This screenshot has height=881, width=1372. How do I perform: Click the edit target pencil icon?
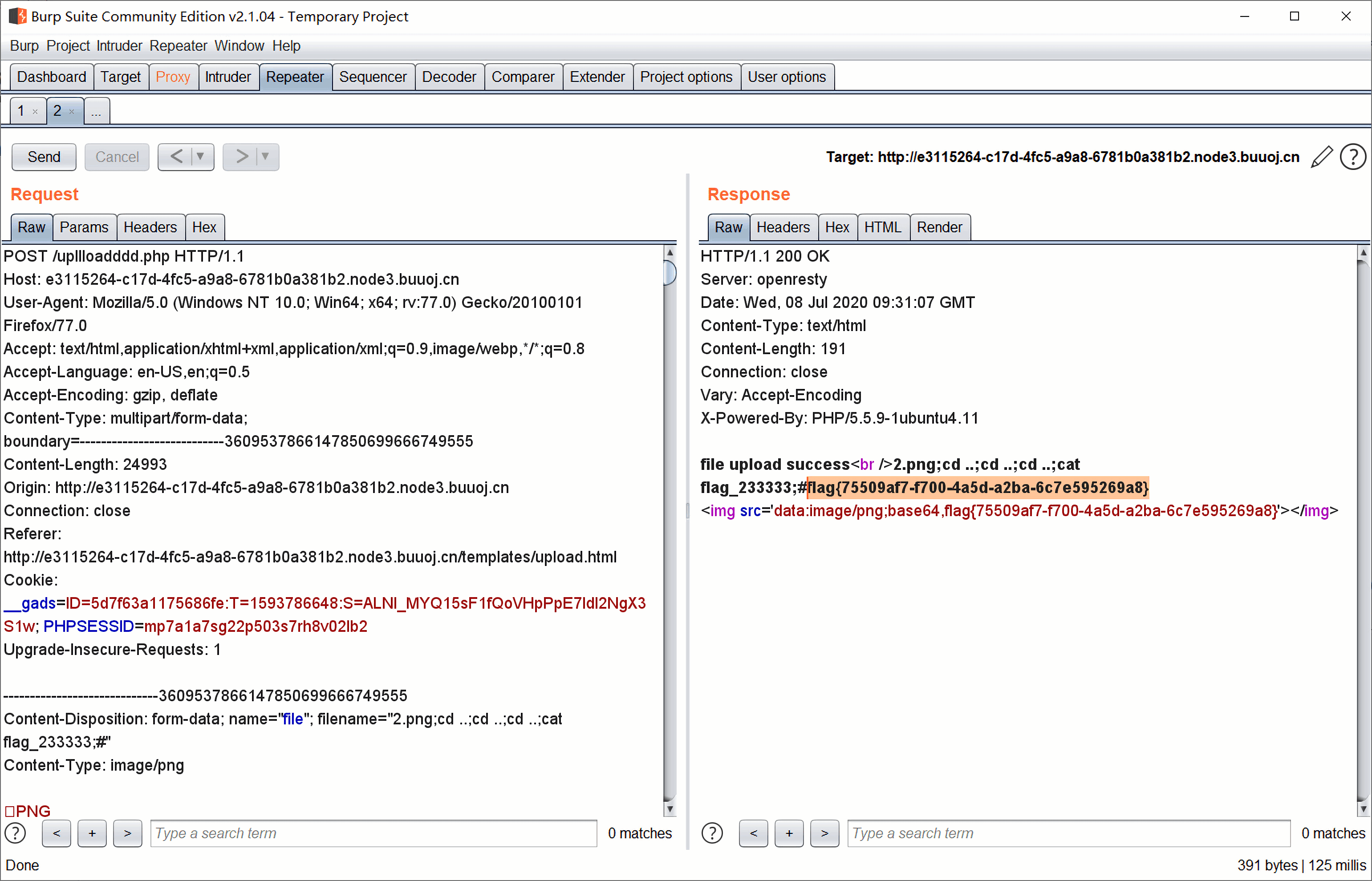coord(1321,157)
